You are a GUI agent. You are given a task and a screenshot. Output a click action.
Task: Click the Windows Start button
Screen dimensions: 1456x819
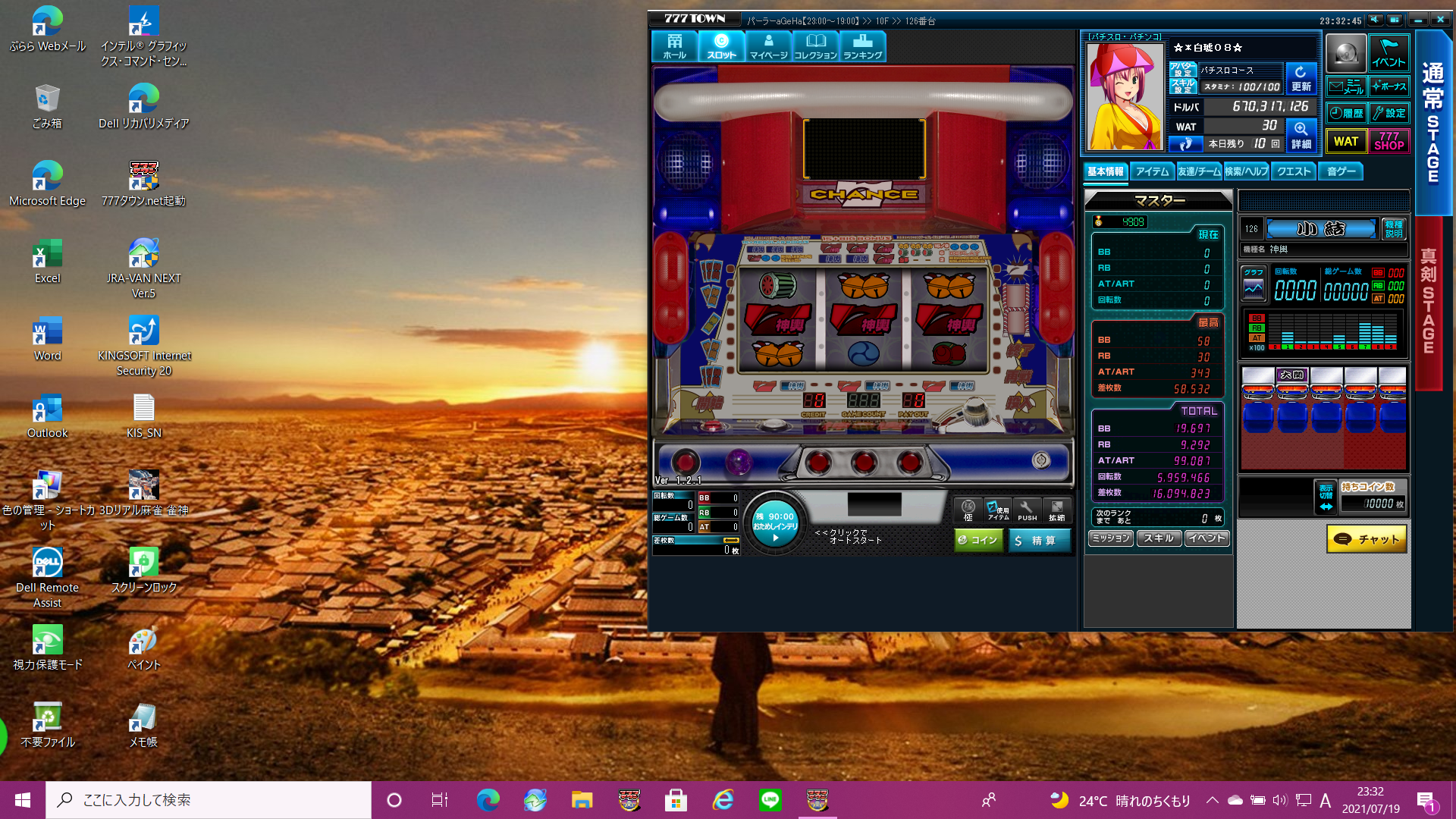pyautogui.click(x=22, y=800)
